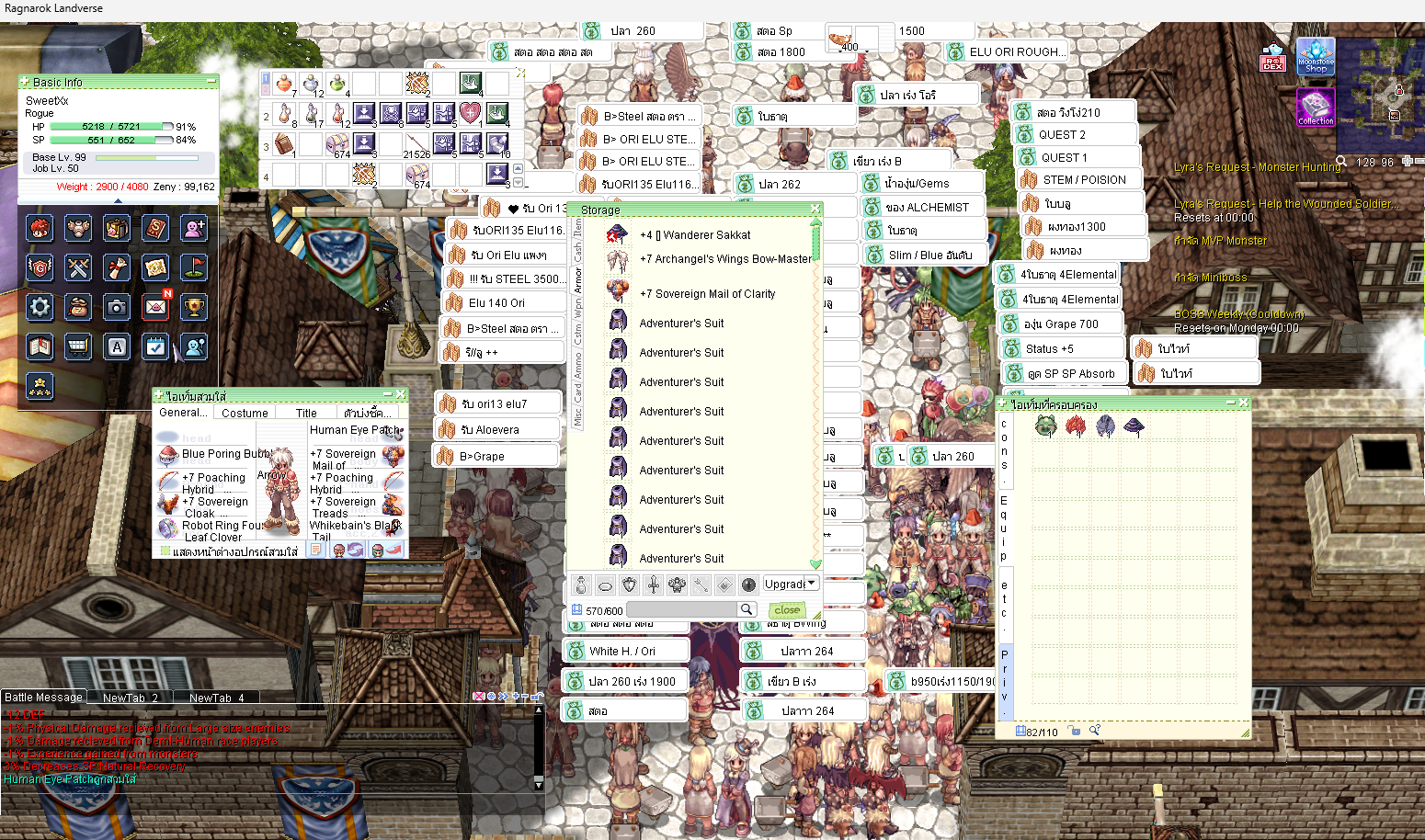Open the world map parchment icon

(x=155, y=267)
